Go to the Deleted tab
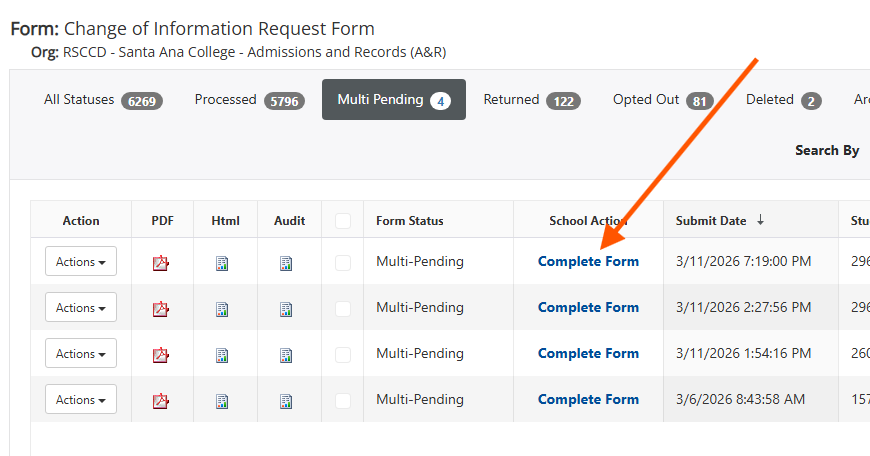Image resolution: width=870 pixels, height=456 pixels. (x=783, y=100)
